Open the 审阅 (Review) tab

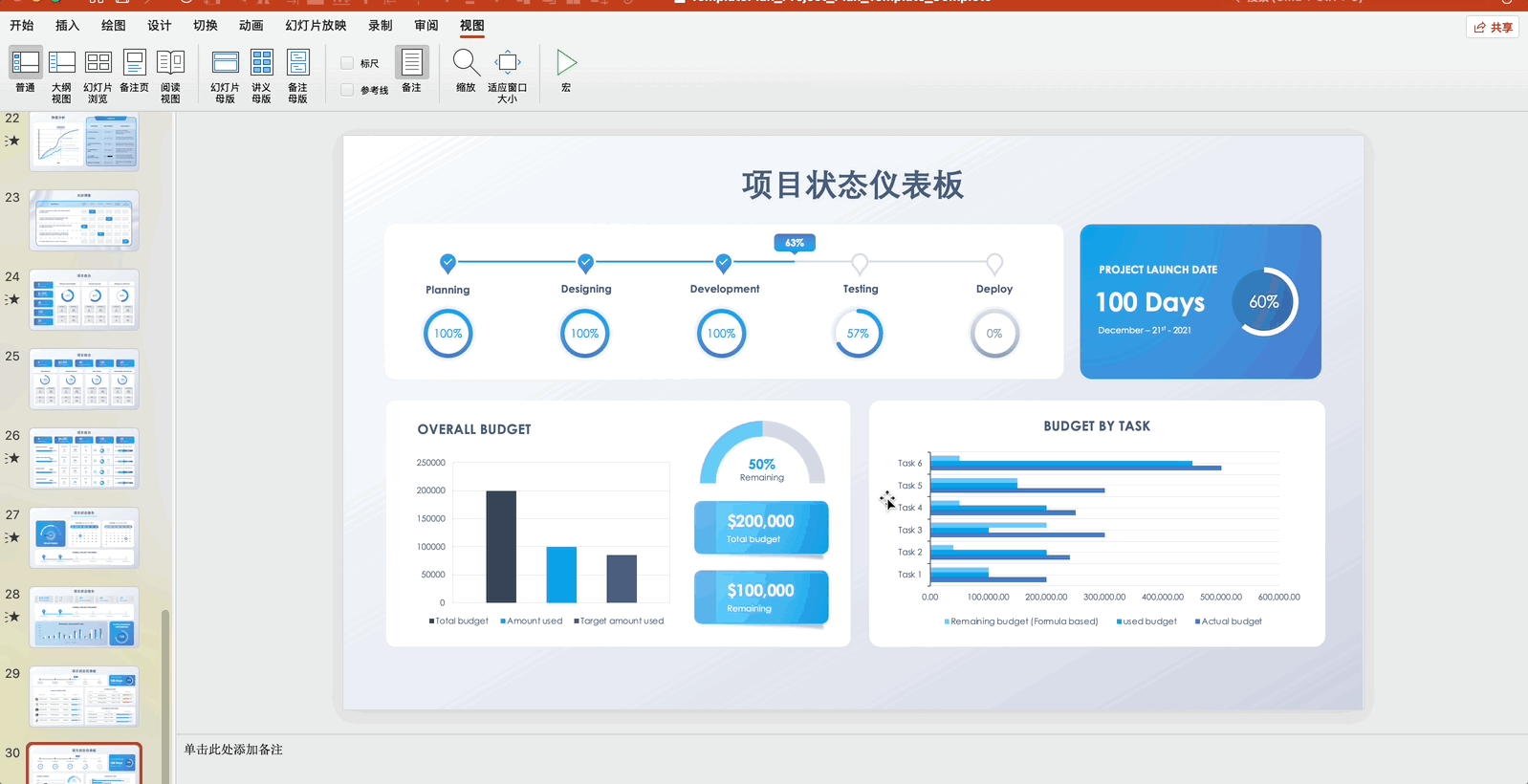(x=426, y=26)
